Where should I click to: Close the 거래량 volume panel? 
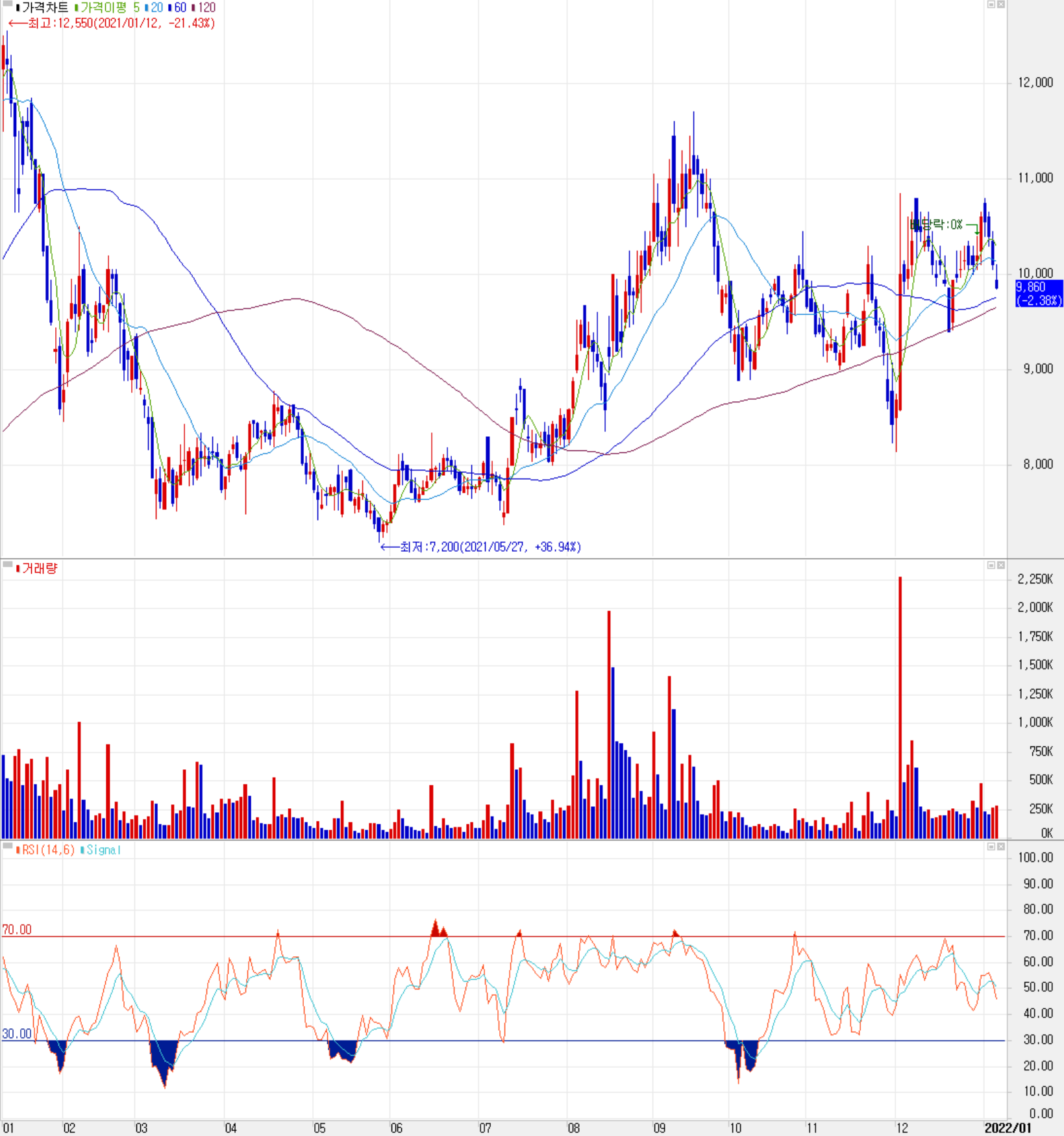[x=1001, y=565]
